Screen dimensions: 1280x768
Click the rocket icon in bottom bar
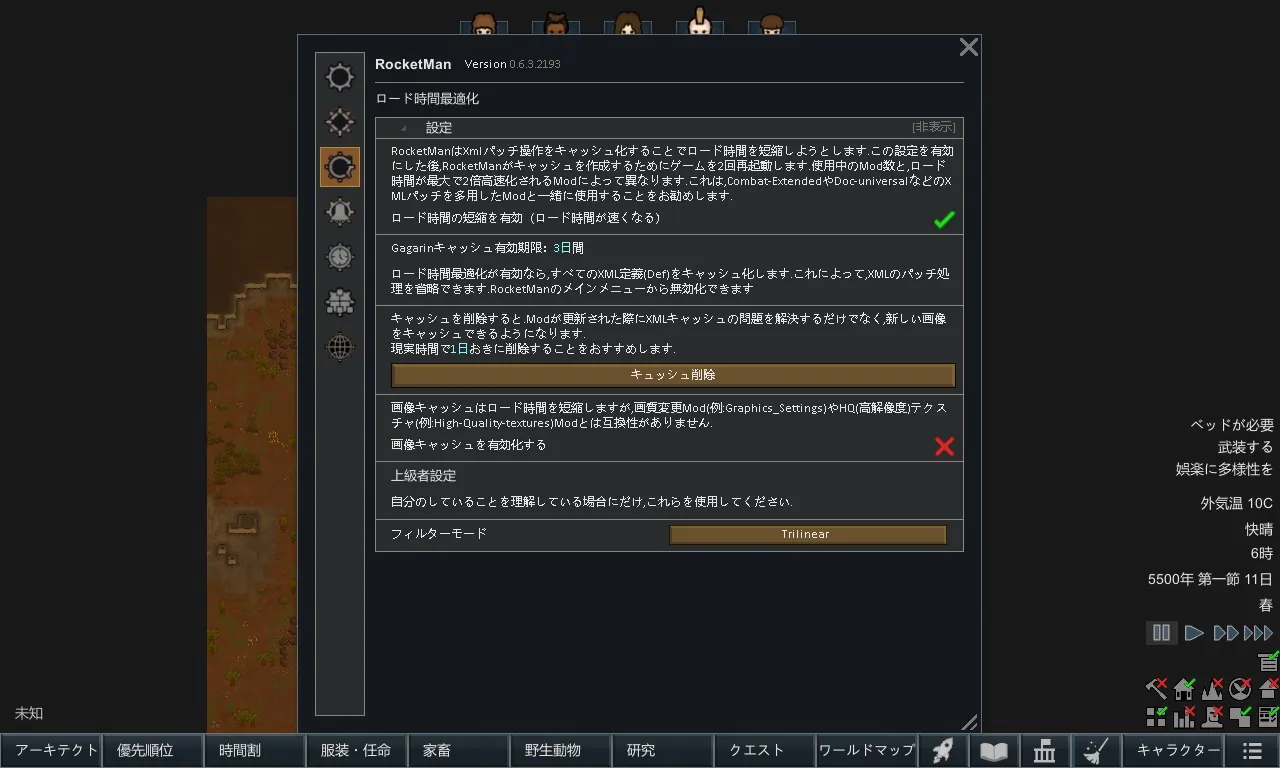(942, 751)
